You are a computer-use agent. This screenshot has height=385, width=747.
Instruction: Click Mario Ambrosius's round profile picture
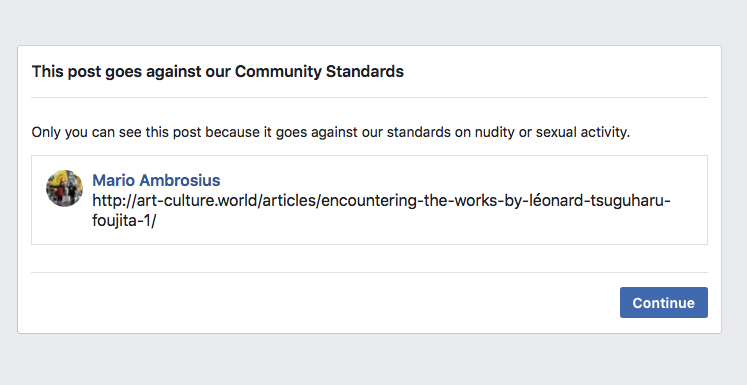coord(64,188)
